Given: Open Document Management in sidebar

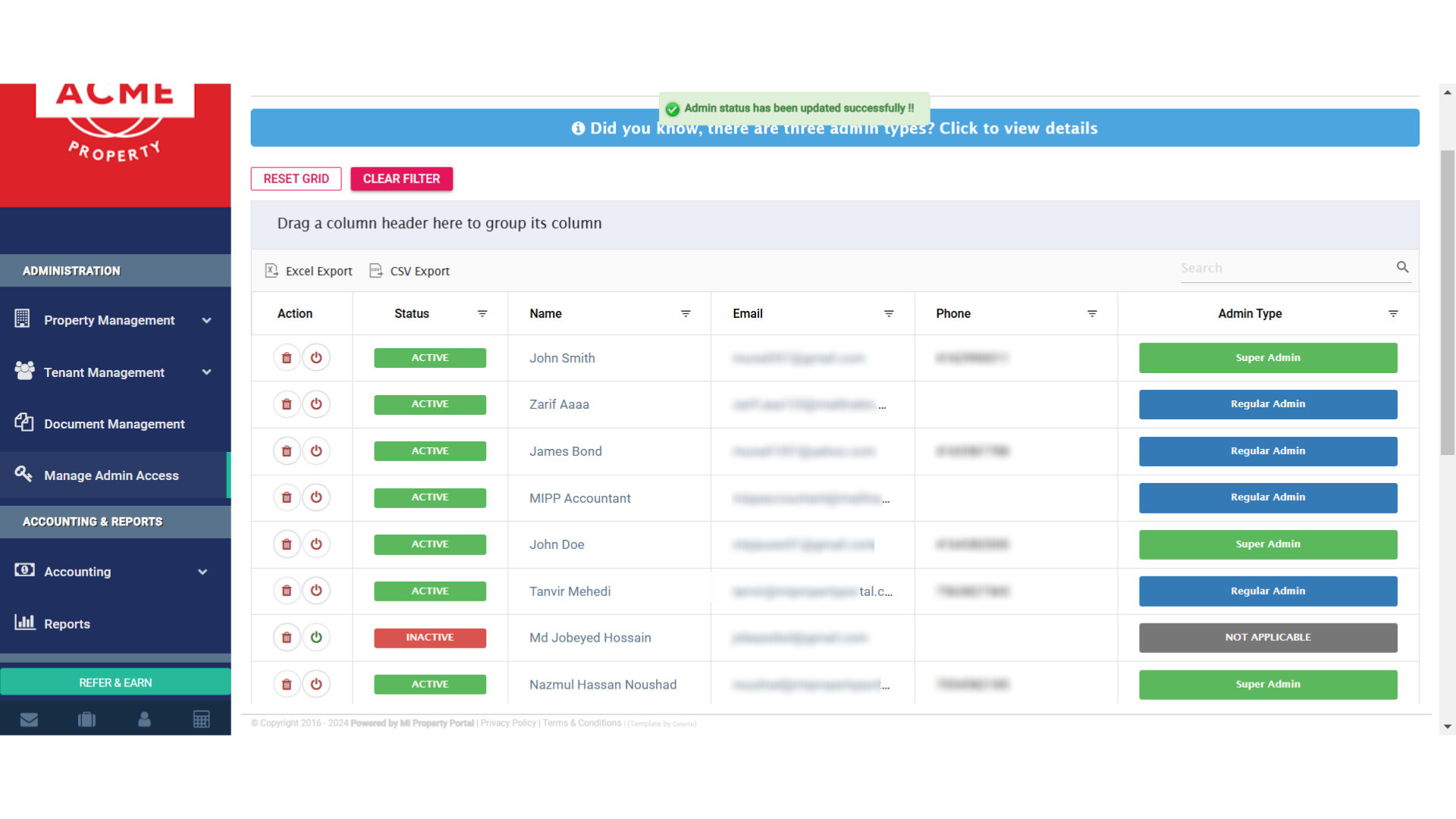Looking at the screenshot, I should click(x=115, y=424).
